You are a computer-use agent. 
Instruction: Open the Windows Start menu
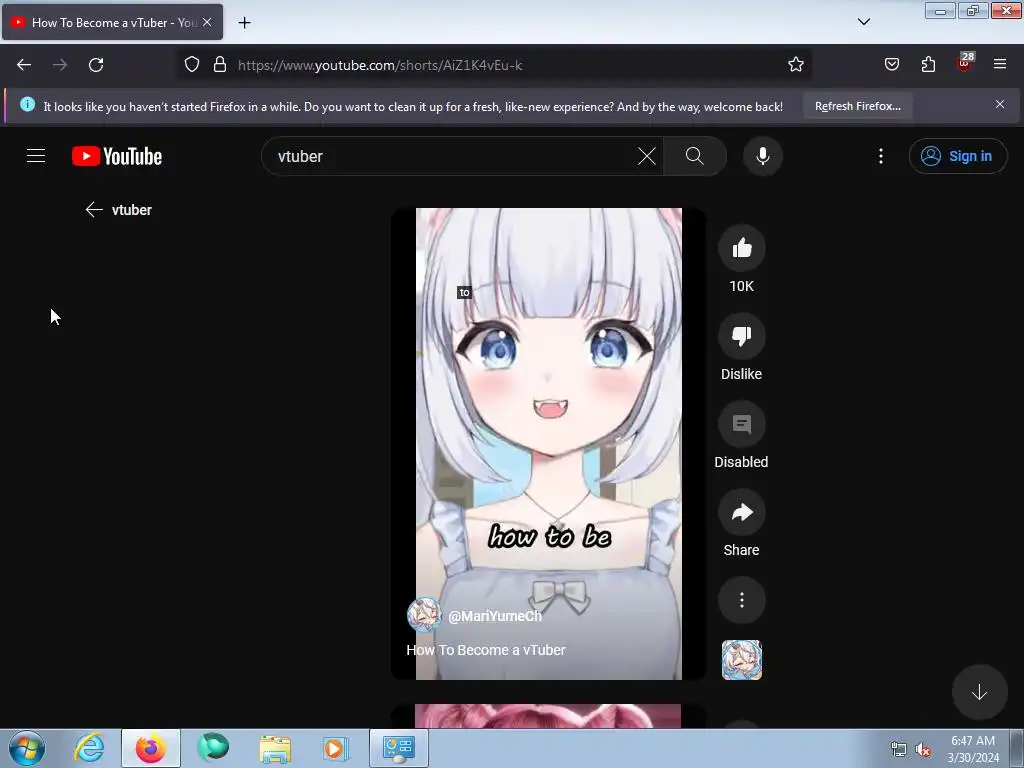(27, 748)
